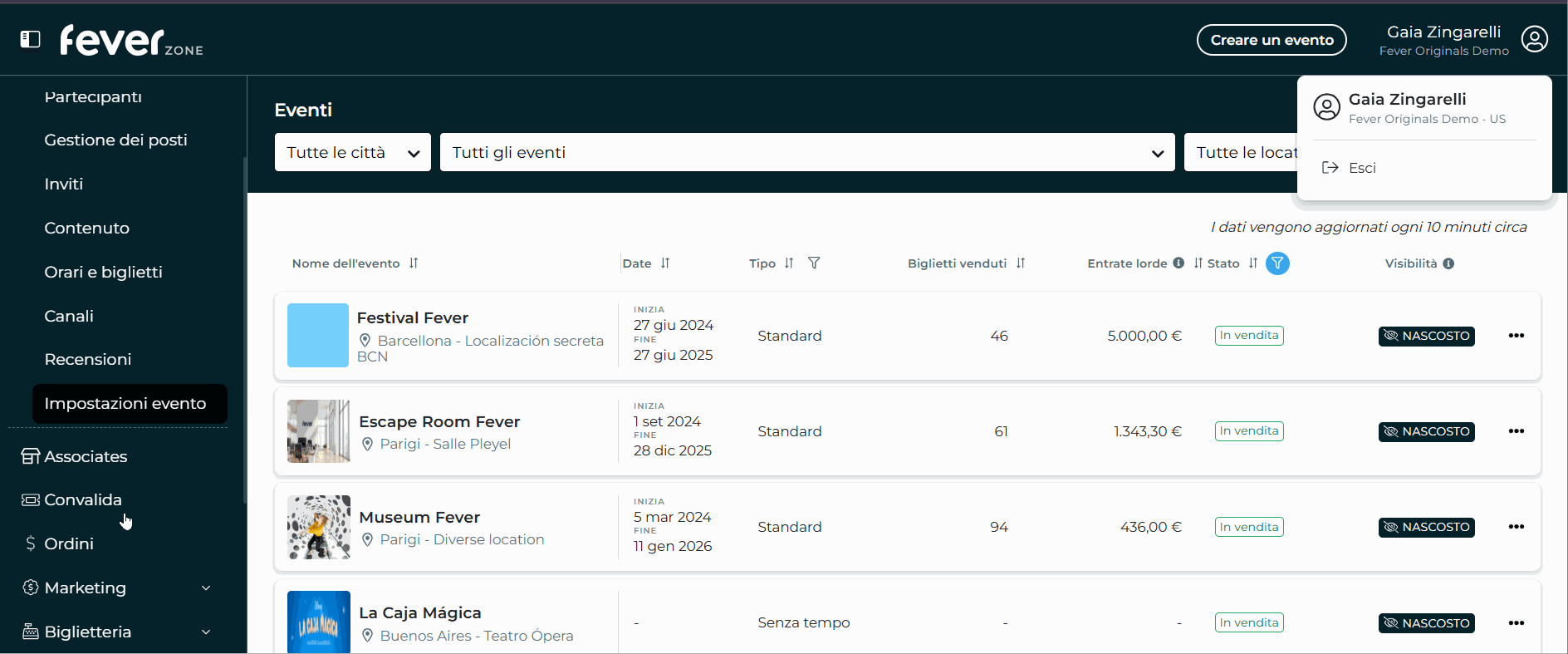Collapse the sidebar panel icon
The height and width of the screenshot is (654, 1568).
pos(30,39)
